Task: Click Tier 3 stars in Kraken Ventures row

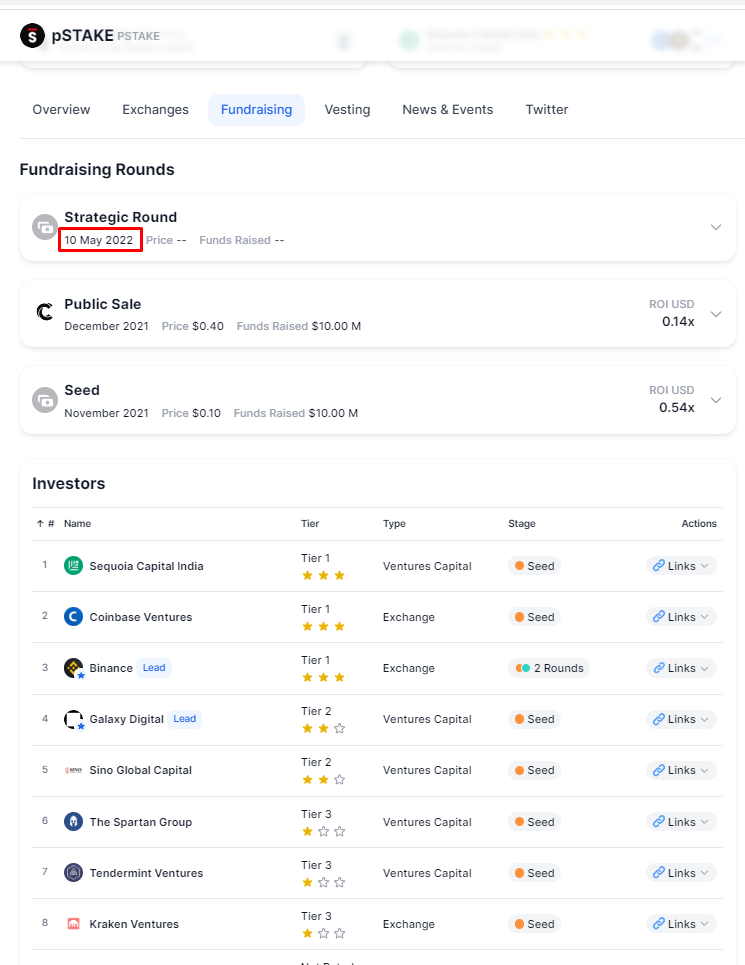Action: [323, 934]
